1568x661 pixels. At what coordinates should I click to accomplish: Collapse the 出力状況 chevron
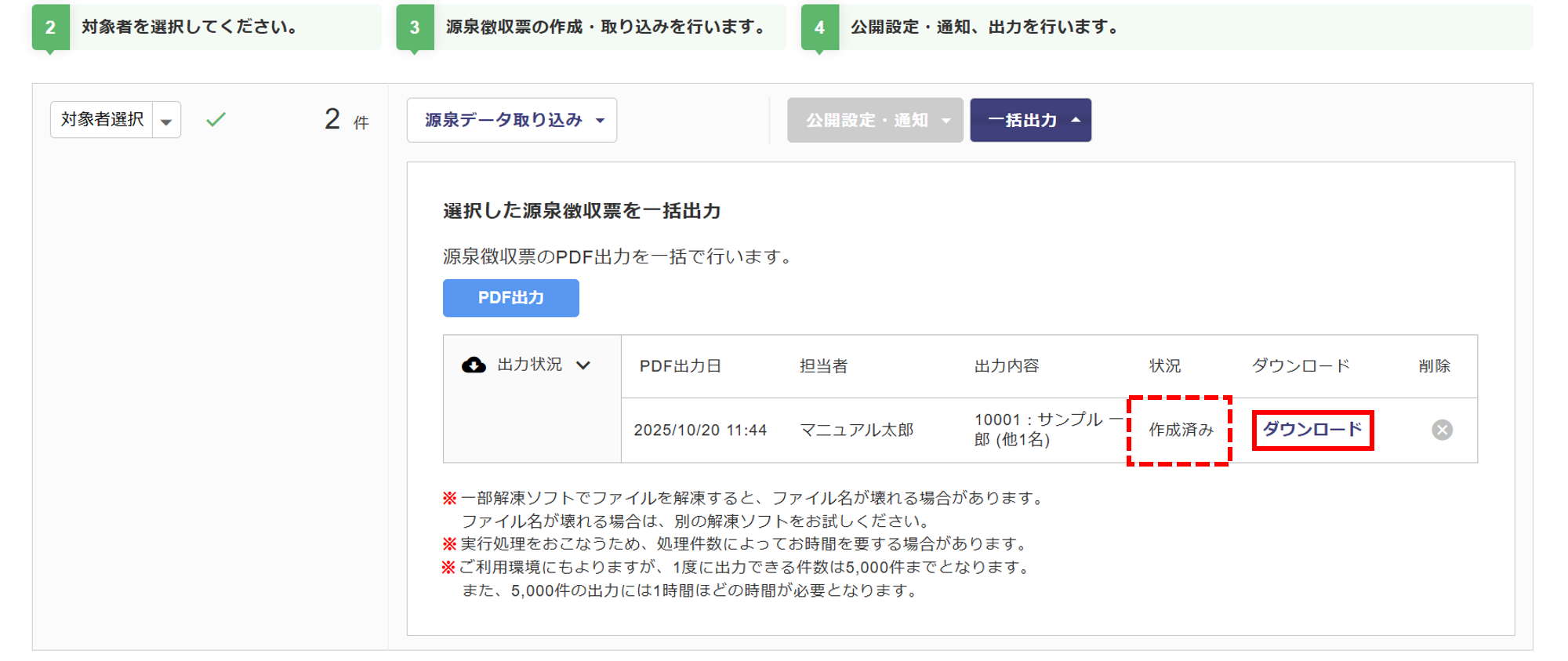point(583,365)
